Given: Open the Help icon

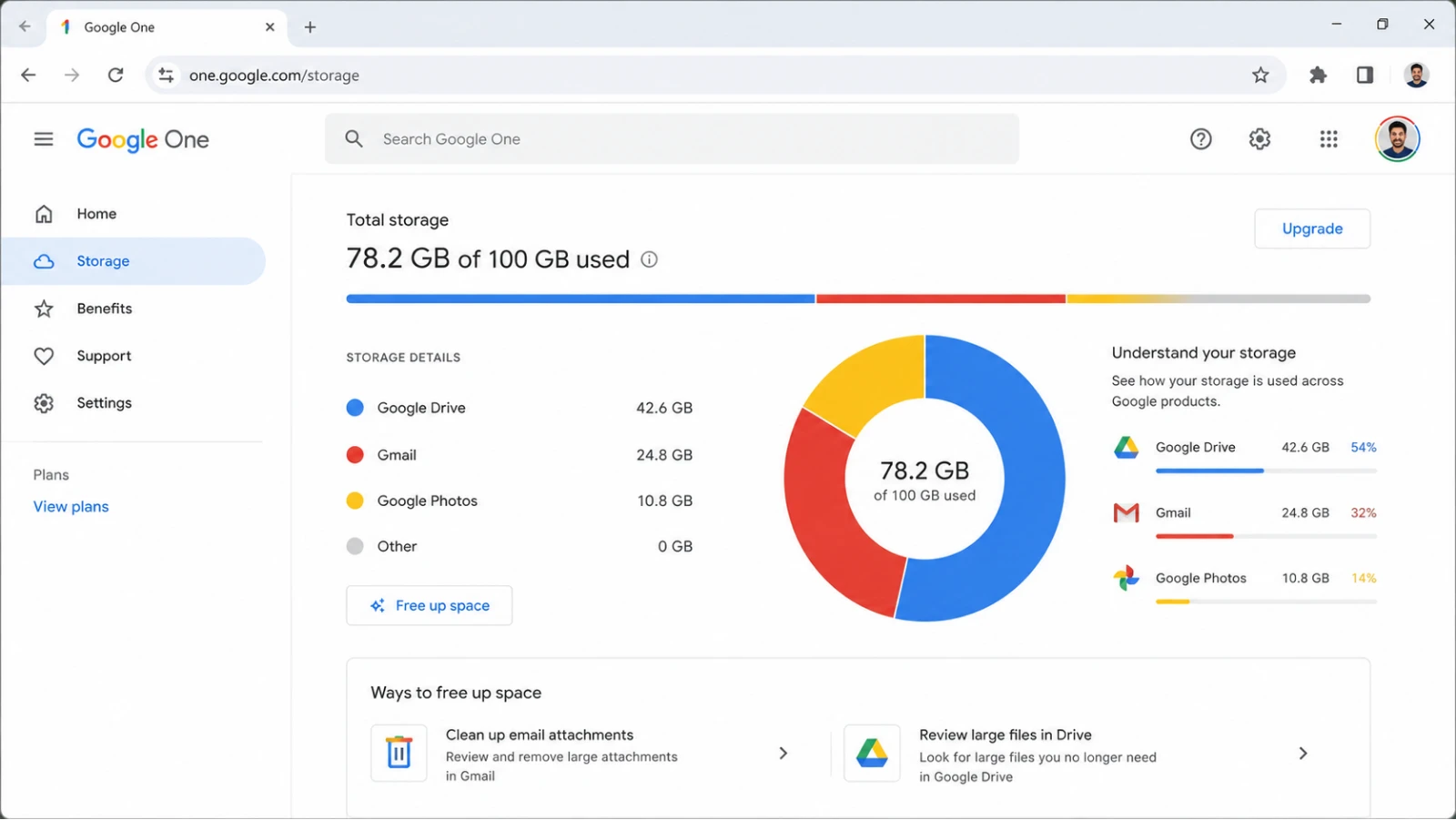Looking at the screenshot, I should point(1201,139).
